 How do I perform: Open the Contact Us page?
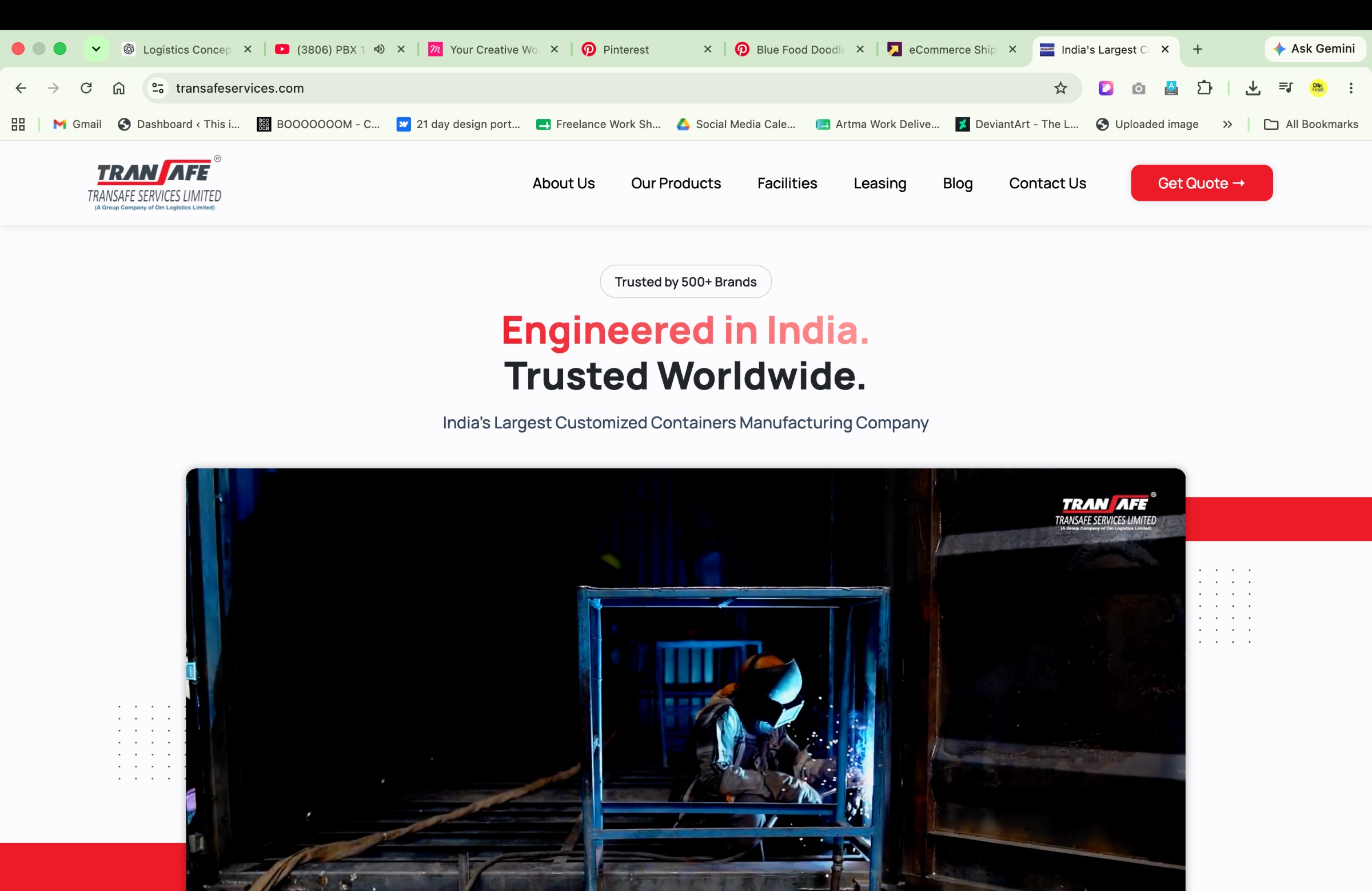pos(1047,184)
